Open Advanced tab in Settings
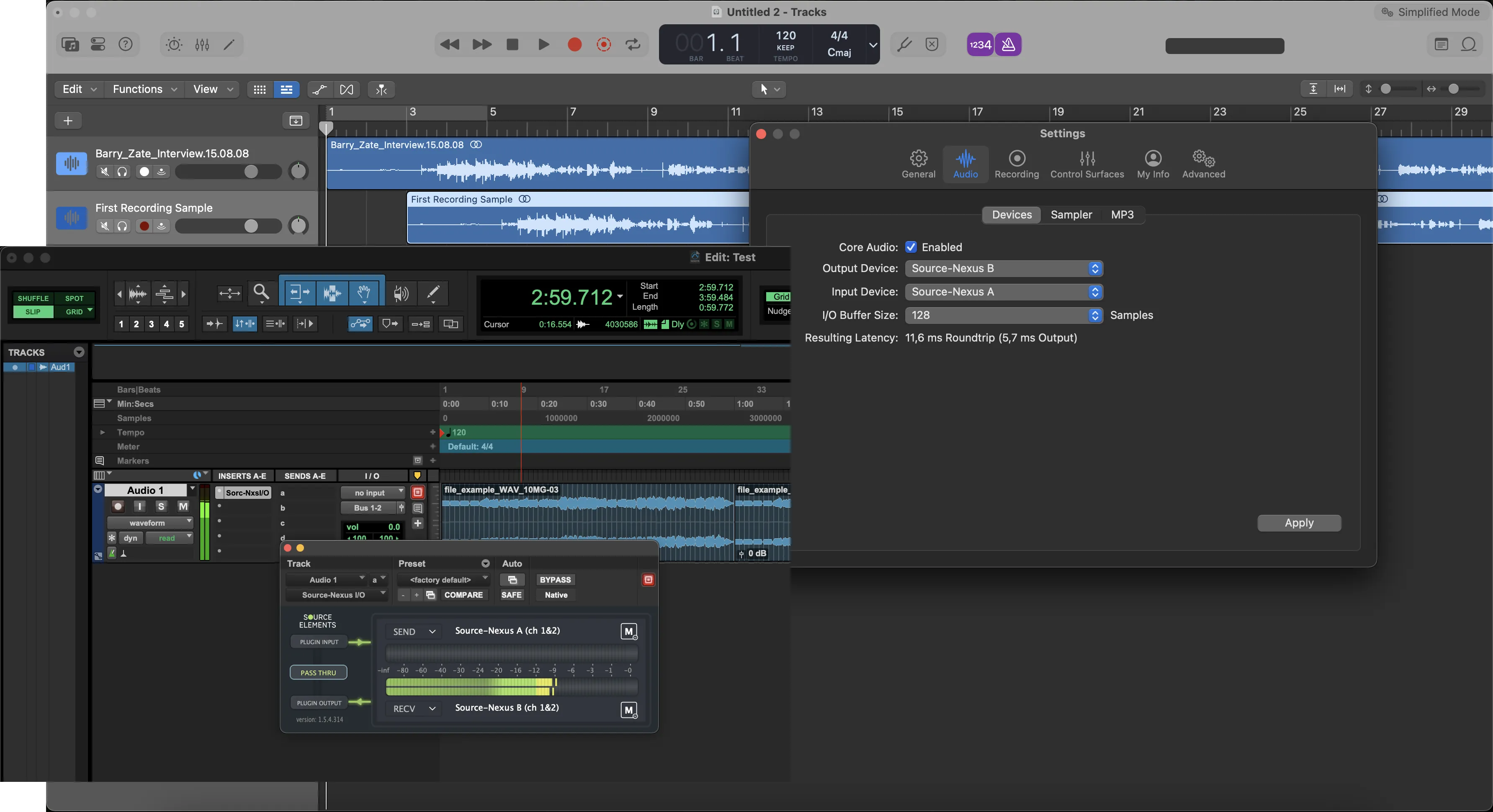Image resolution: width=1493 pixels, height=812 pixels. coord(1203,164)
